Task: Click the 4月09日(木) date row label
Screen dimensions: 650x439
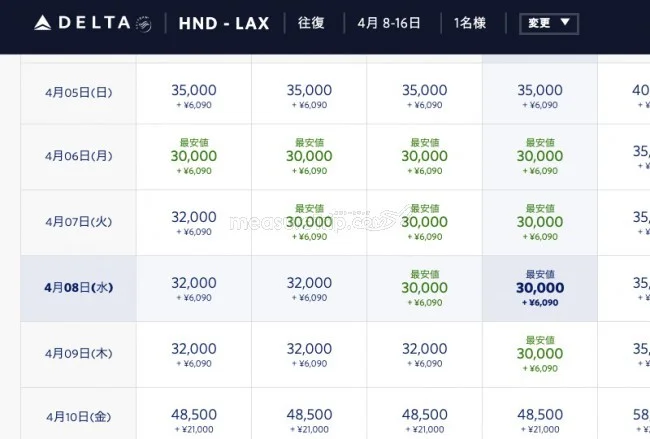Action: 78,353
